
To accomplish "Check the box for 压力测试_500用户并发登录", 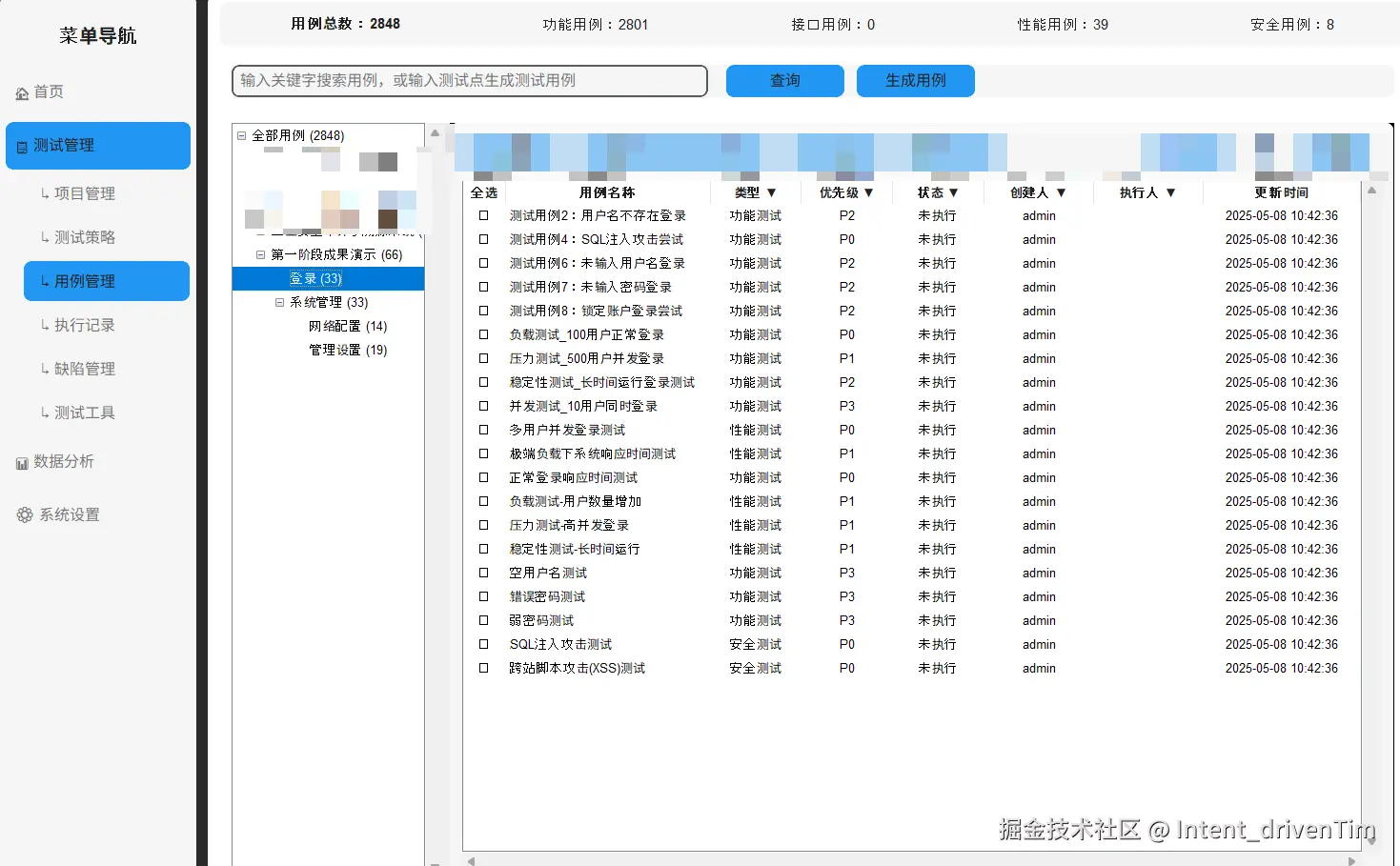I will 483,358.
